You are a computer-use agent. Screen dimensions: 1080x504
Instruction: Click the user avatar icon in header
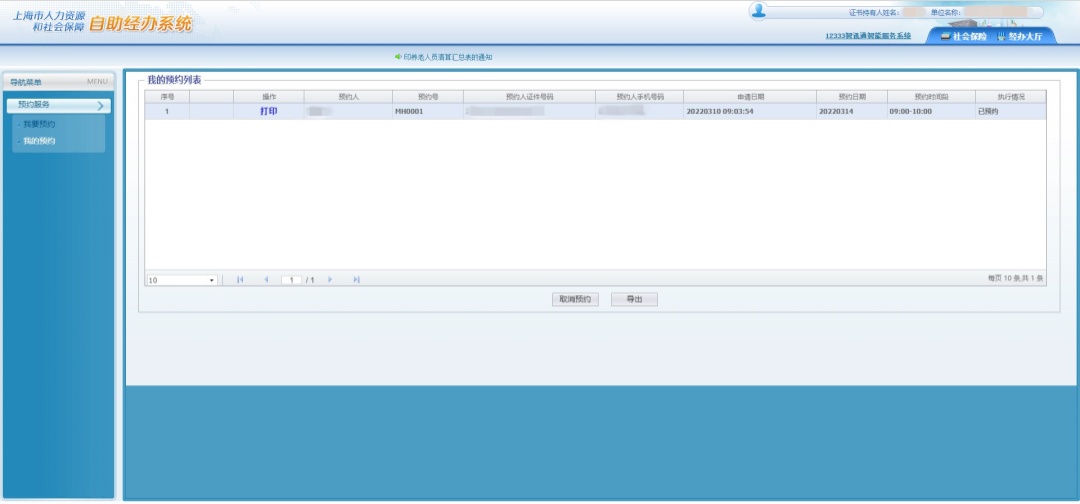758,11
